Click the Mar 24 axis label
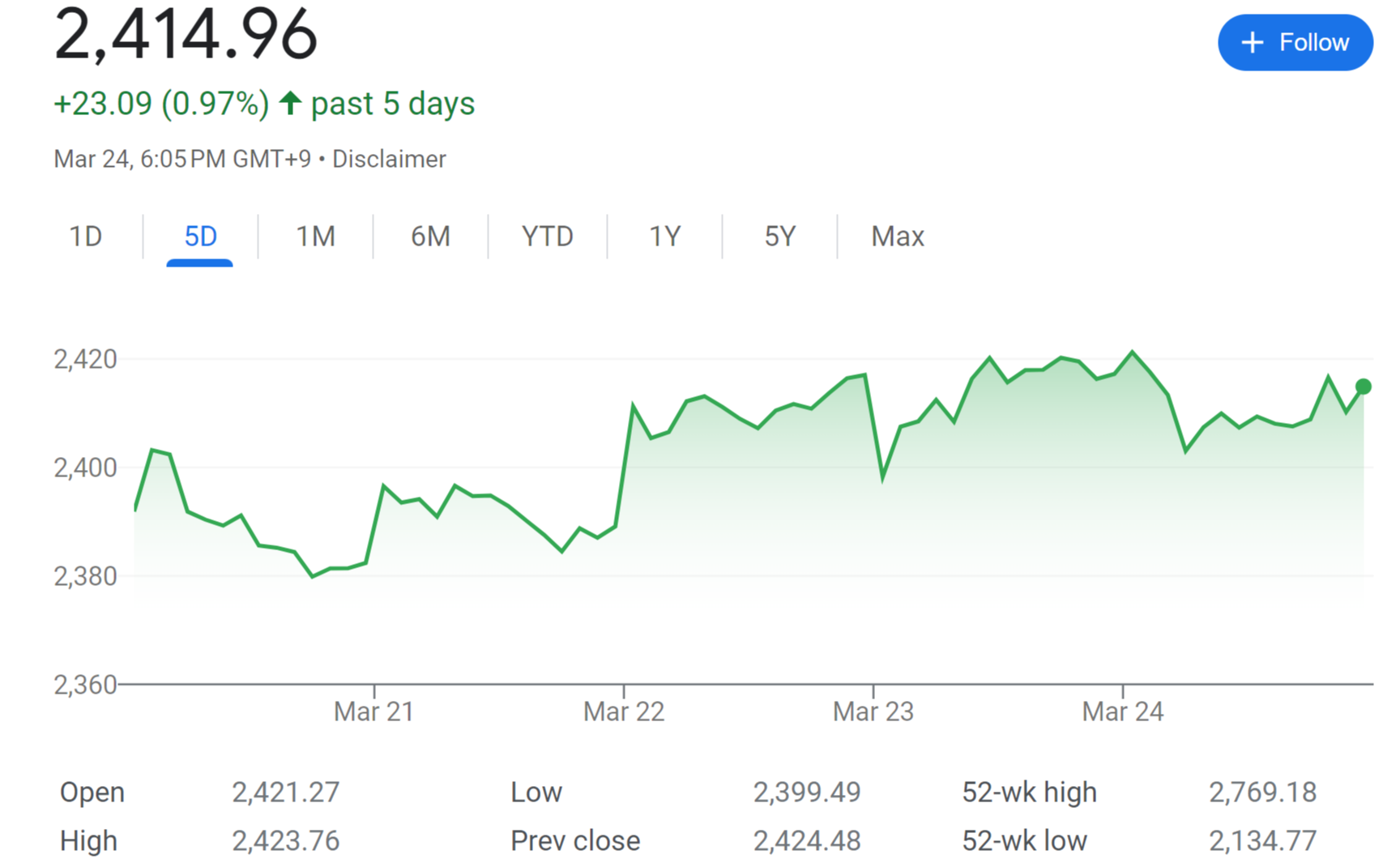The height and width of the screenshot is (863, 1400). (1122, 711)
